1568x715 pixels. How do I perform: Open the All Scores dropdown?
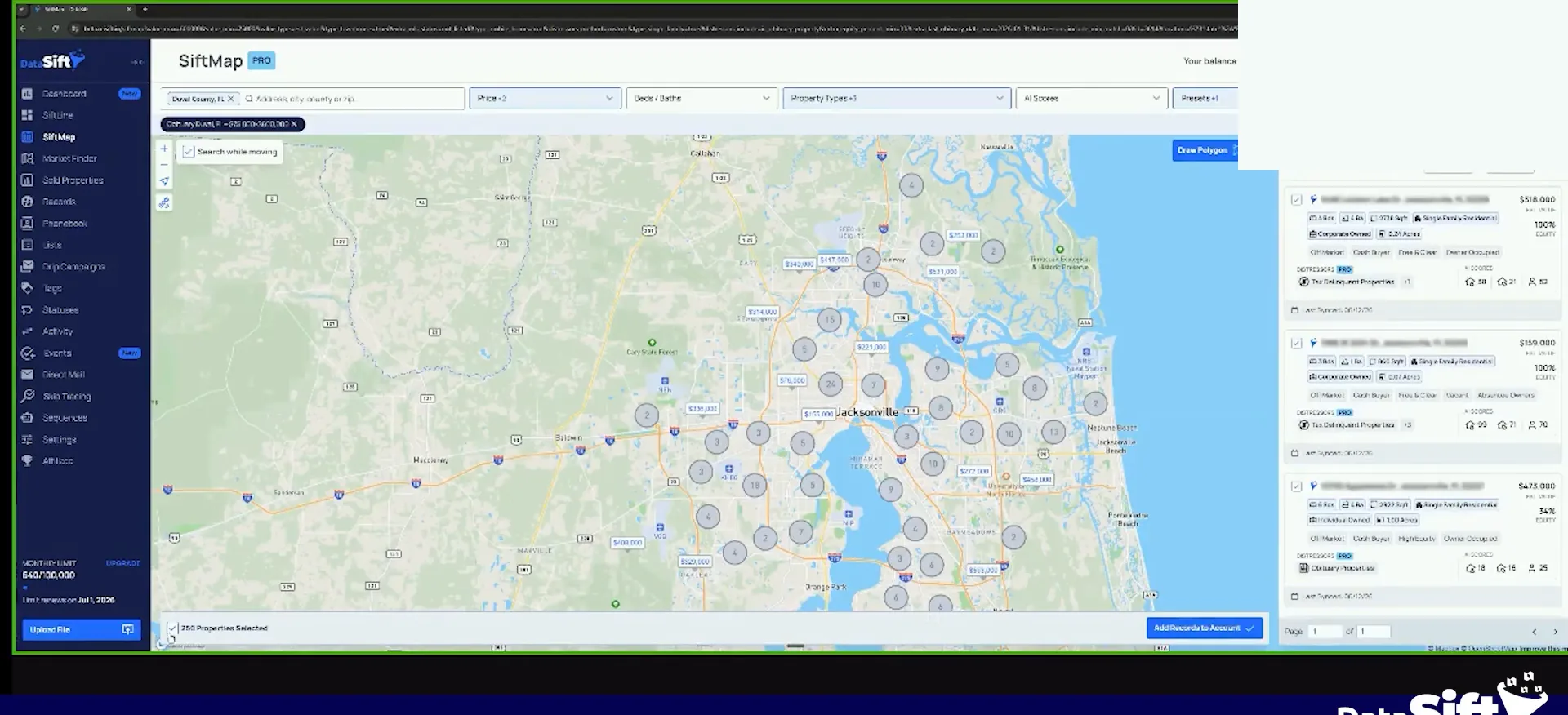(1092, 98)
